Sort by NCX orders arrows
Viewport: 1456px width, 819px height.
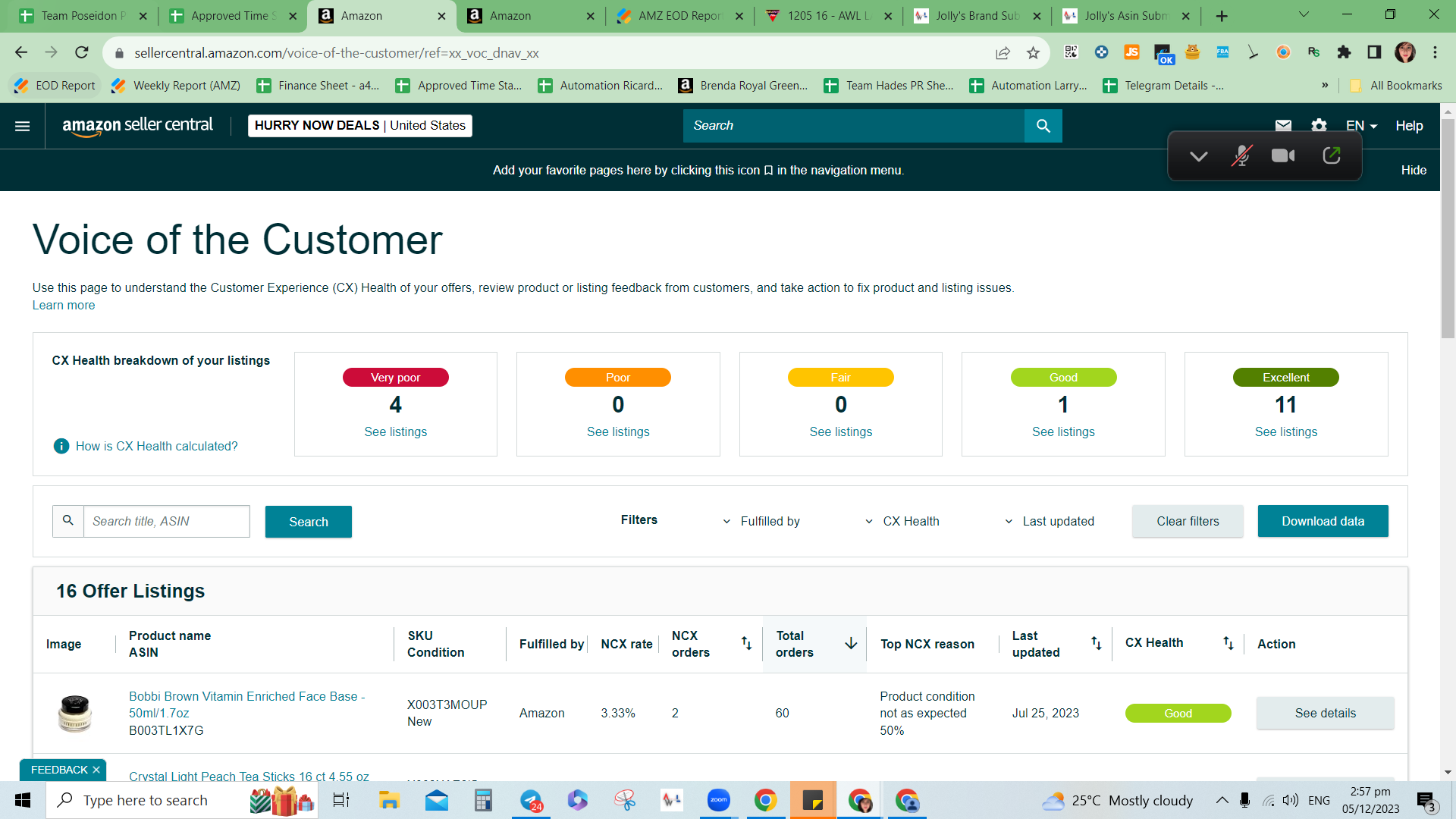click(746, 643)
